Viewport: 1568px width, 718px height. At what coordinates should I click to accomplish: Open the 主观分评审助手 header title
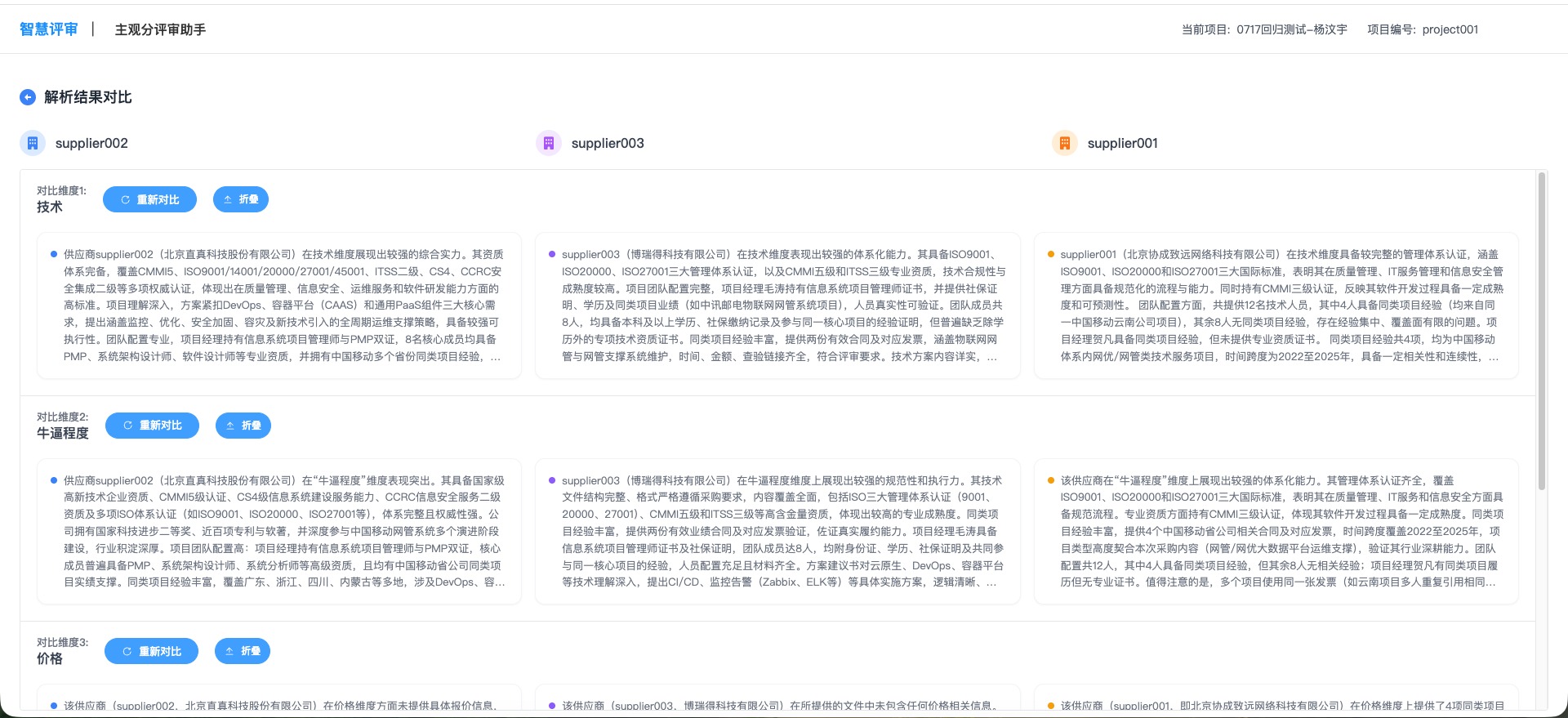[160, 29]
